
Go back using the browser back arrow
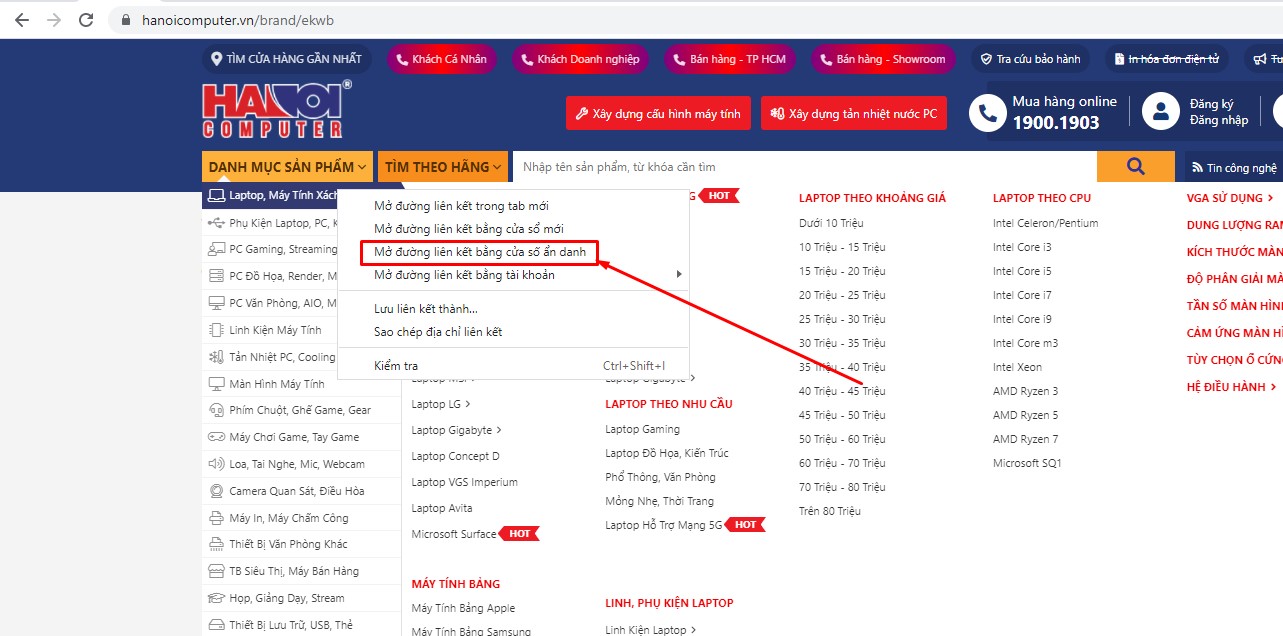click(22, 20)
